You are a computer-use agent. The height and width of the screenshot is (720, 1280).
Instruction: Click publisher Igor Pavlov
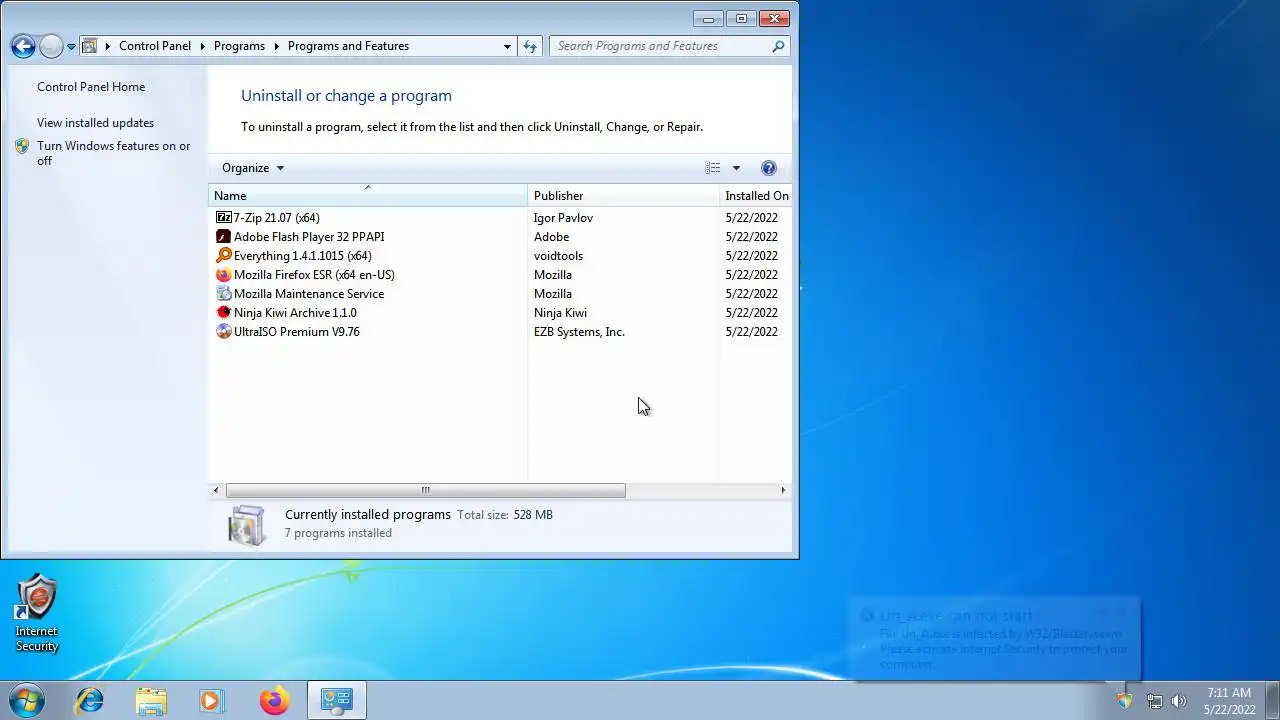click(563, 217)
